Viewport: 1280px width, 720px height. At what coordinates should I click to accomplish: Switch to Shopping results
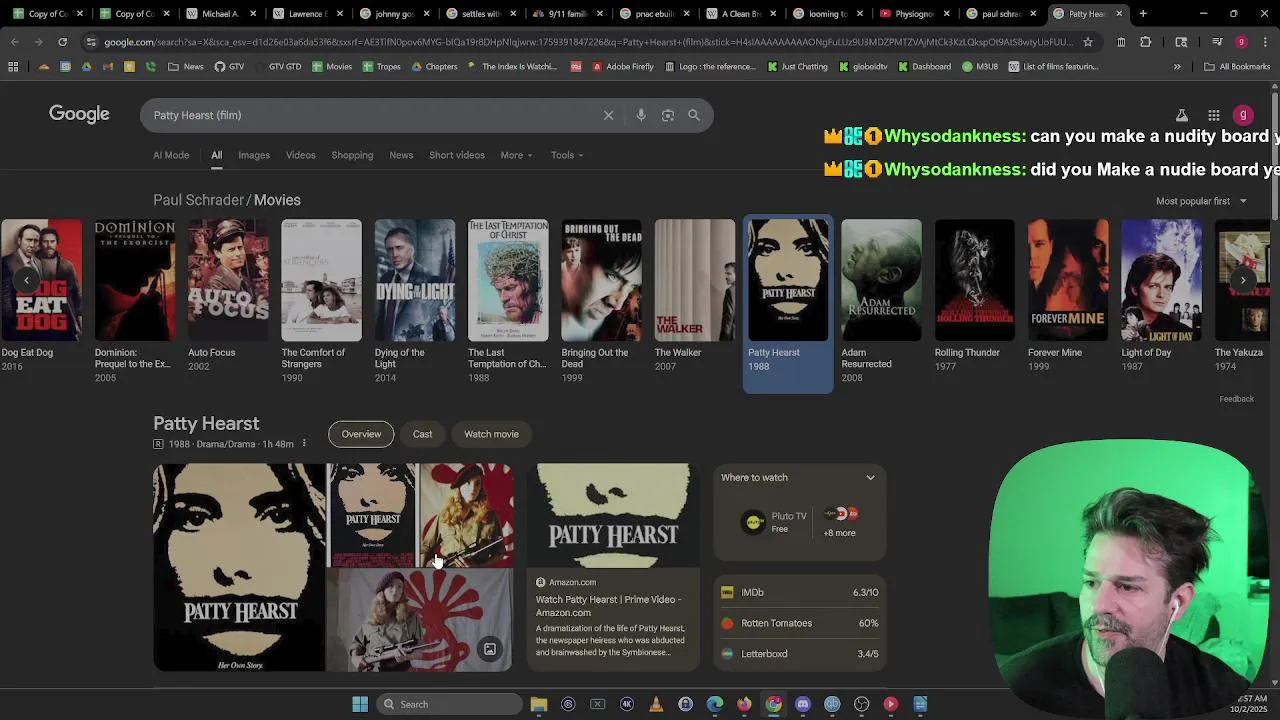point(352,155)
